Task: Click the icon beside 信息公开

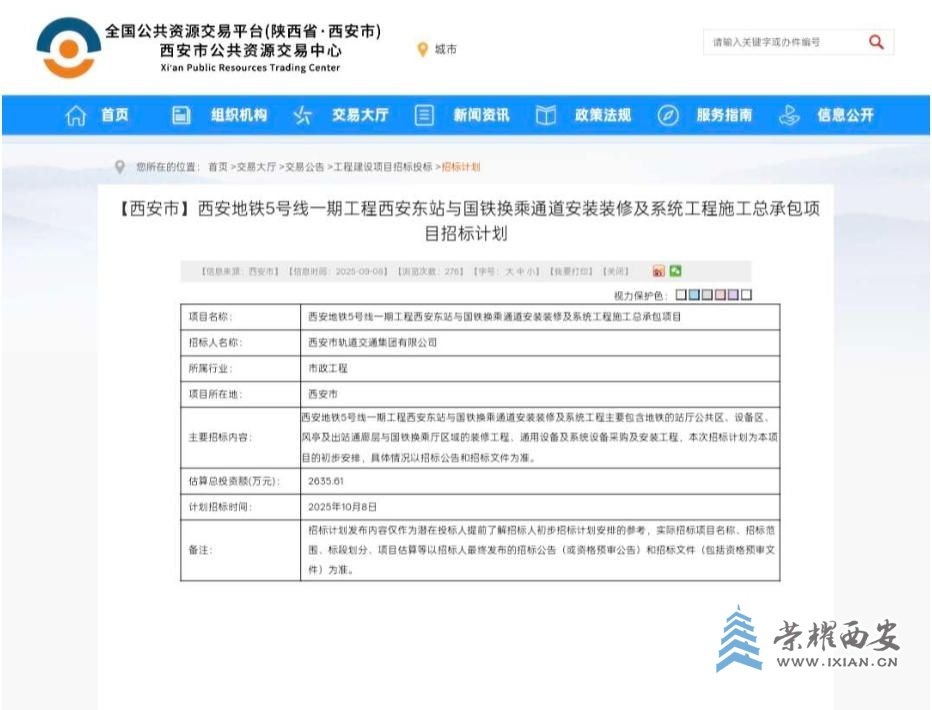Action: click(789, 115)
